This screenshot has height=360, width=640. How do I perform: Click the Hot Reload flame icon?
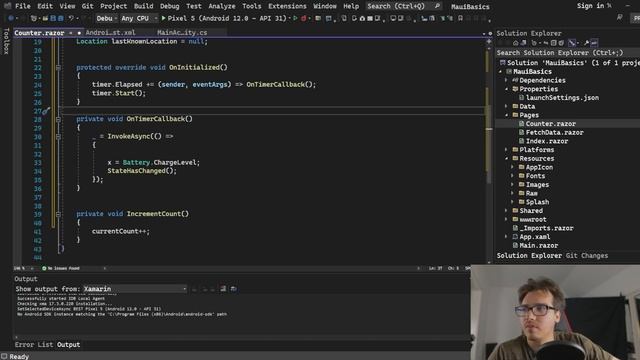[303, 18]
